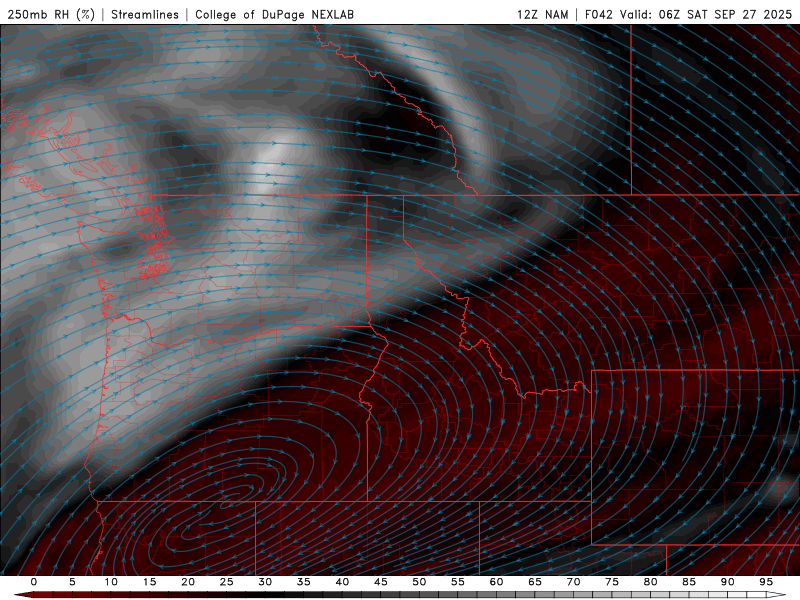Click the 95 value on the color scale

[766, 582]
